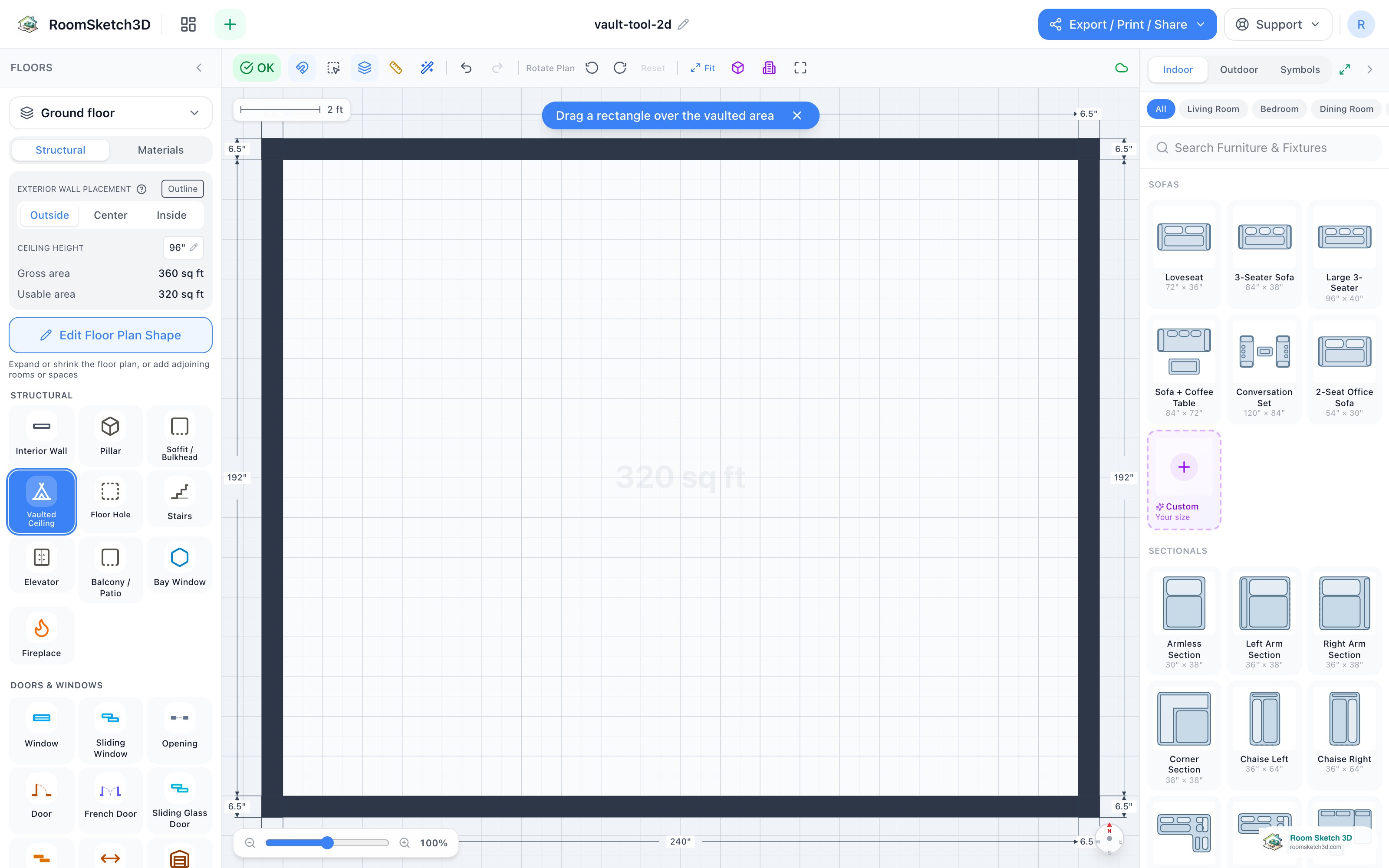
Task: Select the measuring tape tool
Action: tap(395, 68)
